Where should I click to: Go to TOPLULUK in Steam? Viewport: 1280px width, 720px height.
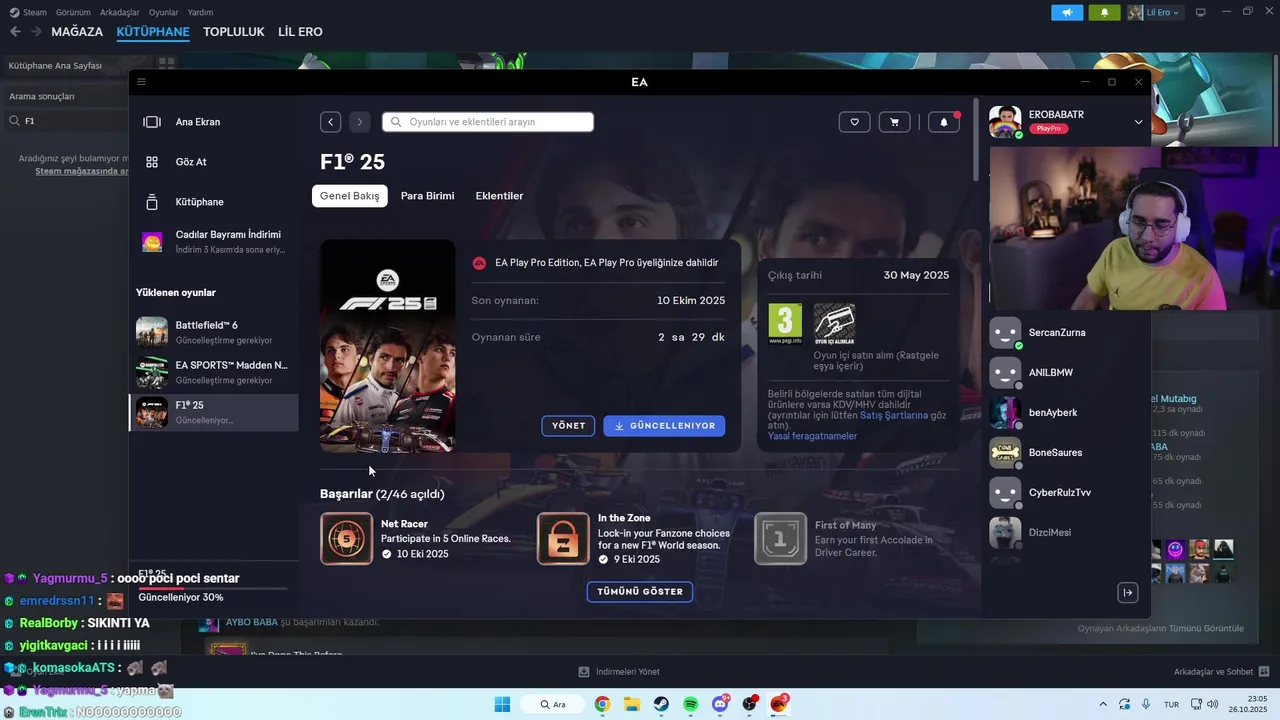click(x=234, y=32)
